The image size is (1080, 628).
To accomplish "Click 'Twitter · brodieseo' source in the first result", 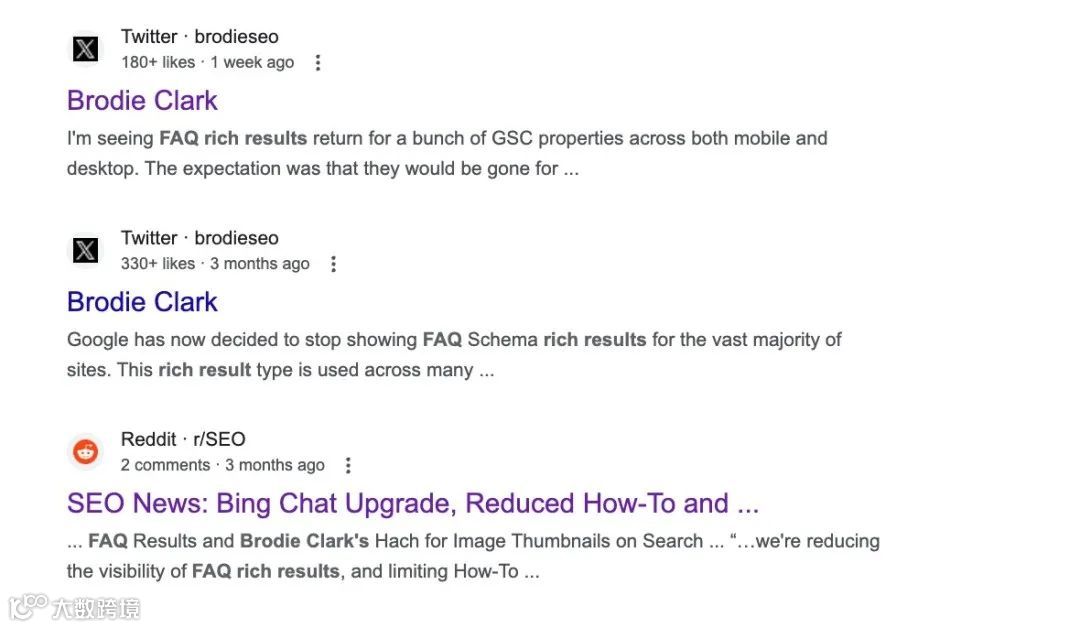I will (x=200, y=37).
